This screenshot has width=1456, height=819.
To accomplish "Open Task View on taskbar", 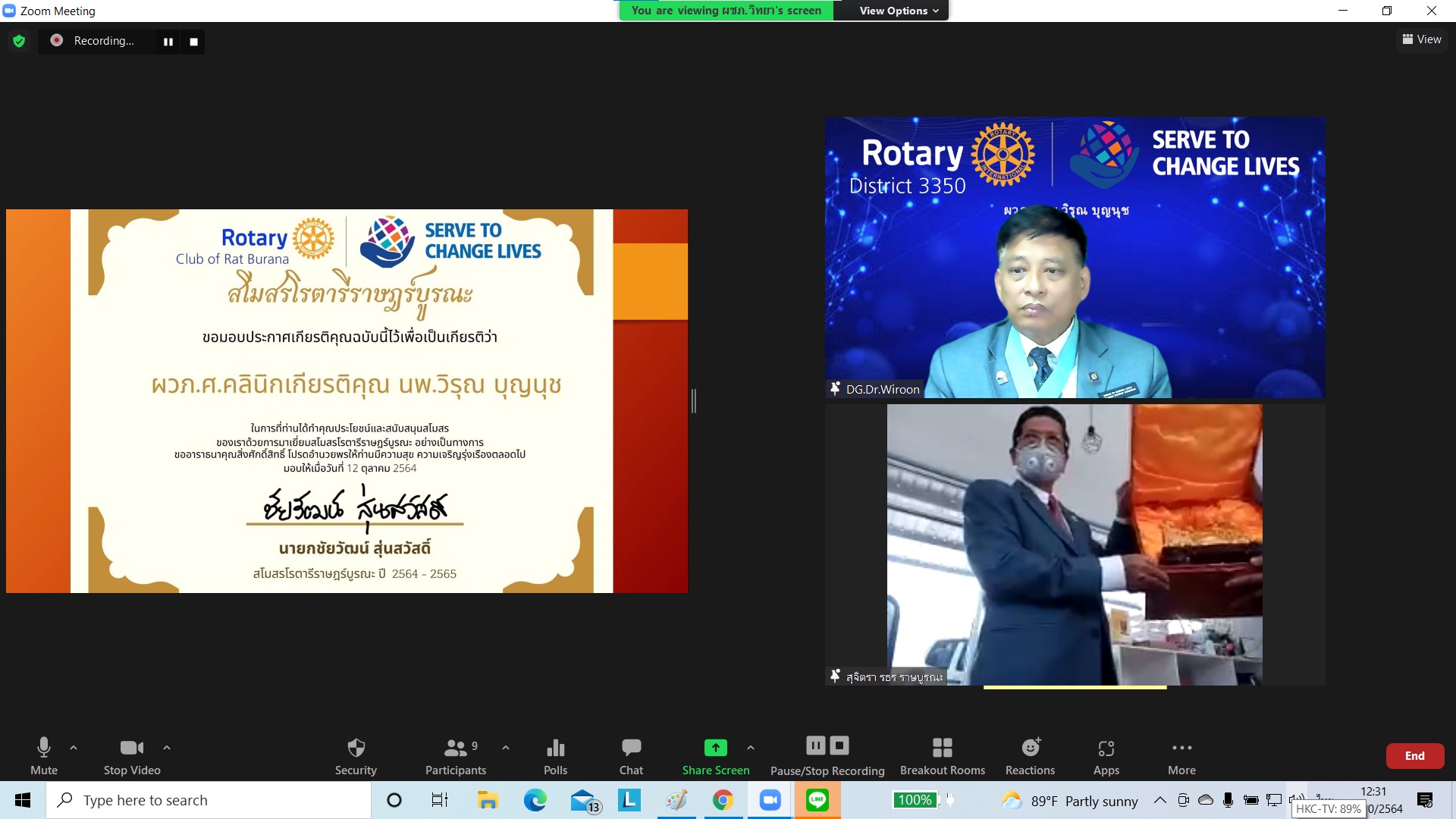I will tap(440, 800).
